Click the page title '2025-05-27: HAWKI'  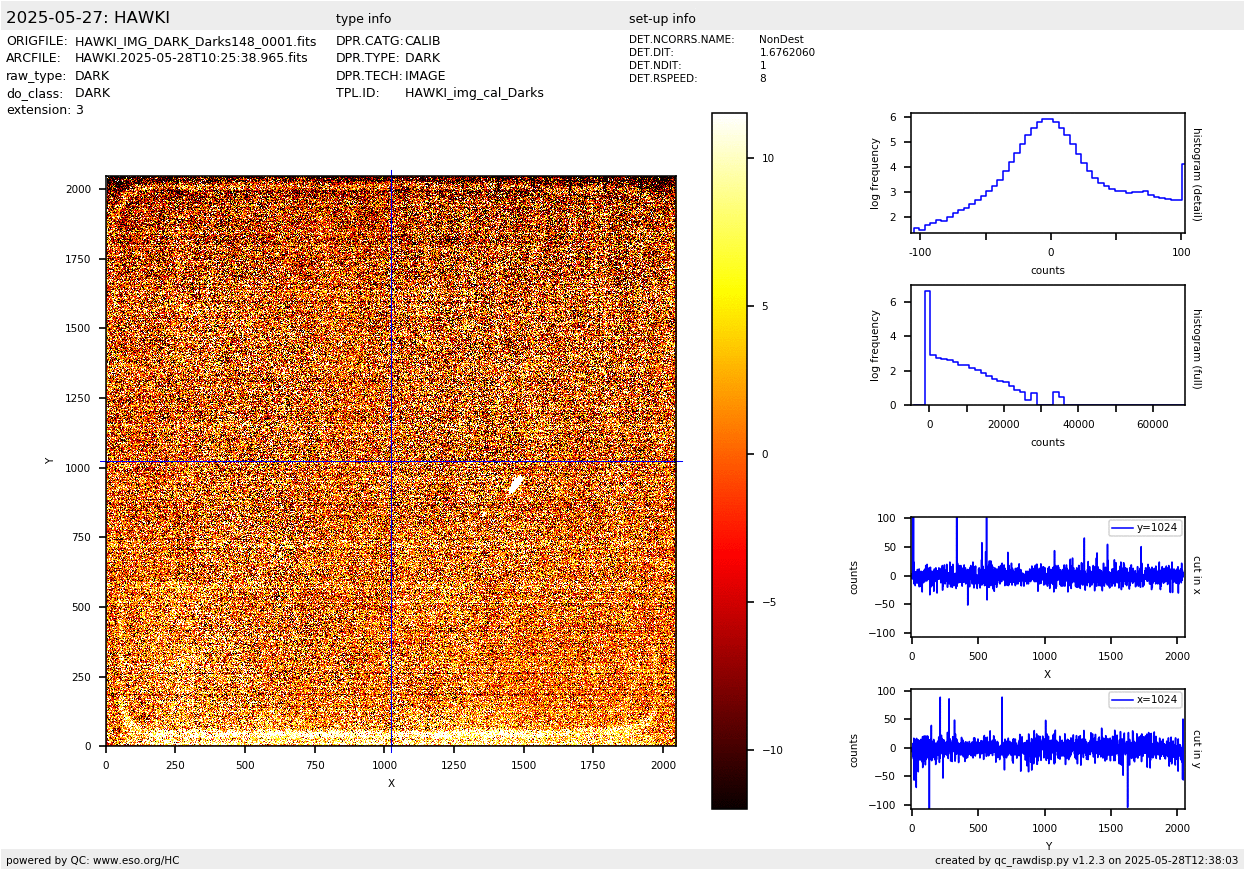coord(88,18)
